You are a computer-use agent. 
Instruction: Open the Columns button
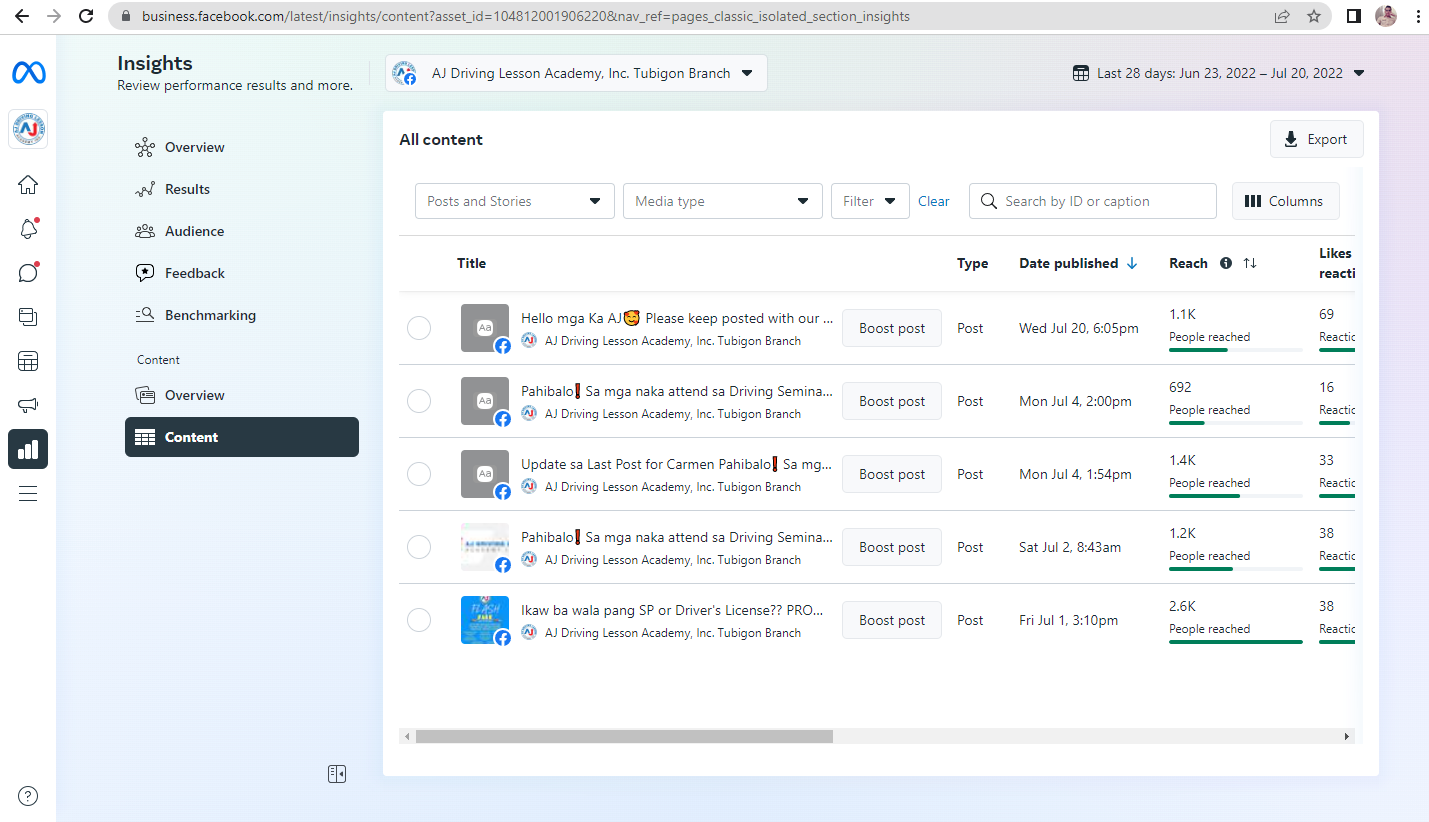(1285, 201)
